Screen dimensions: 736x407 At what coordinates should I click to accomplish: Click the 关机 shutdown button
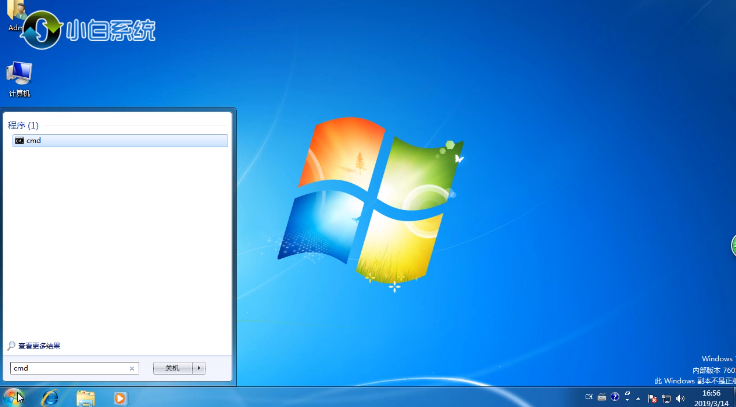tap(173, 368)
